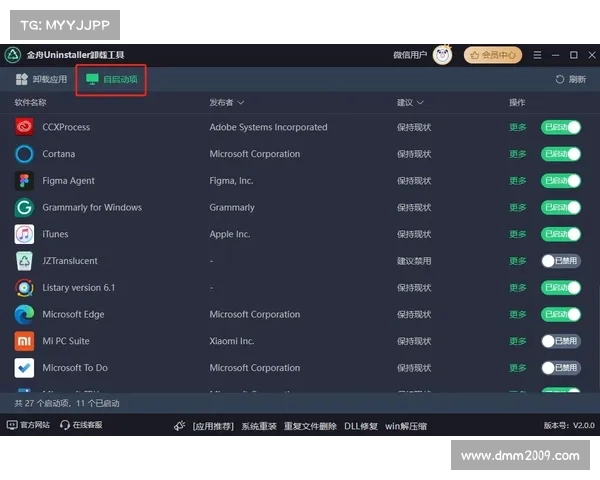
Task: Click the JZTranslucent recycle icon
Action: [x=24, y=261]
